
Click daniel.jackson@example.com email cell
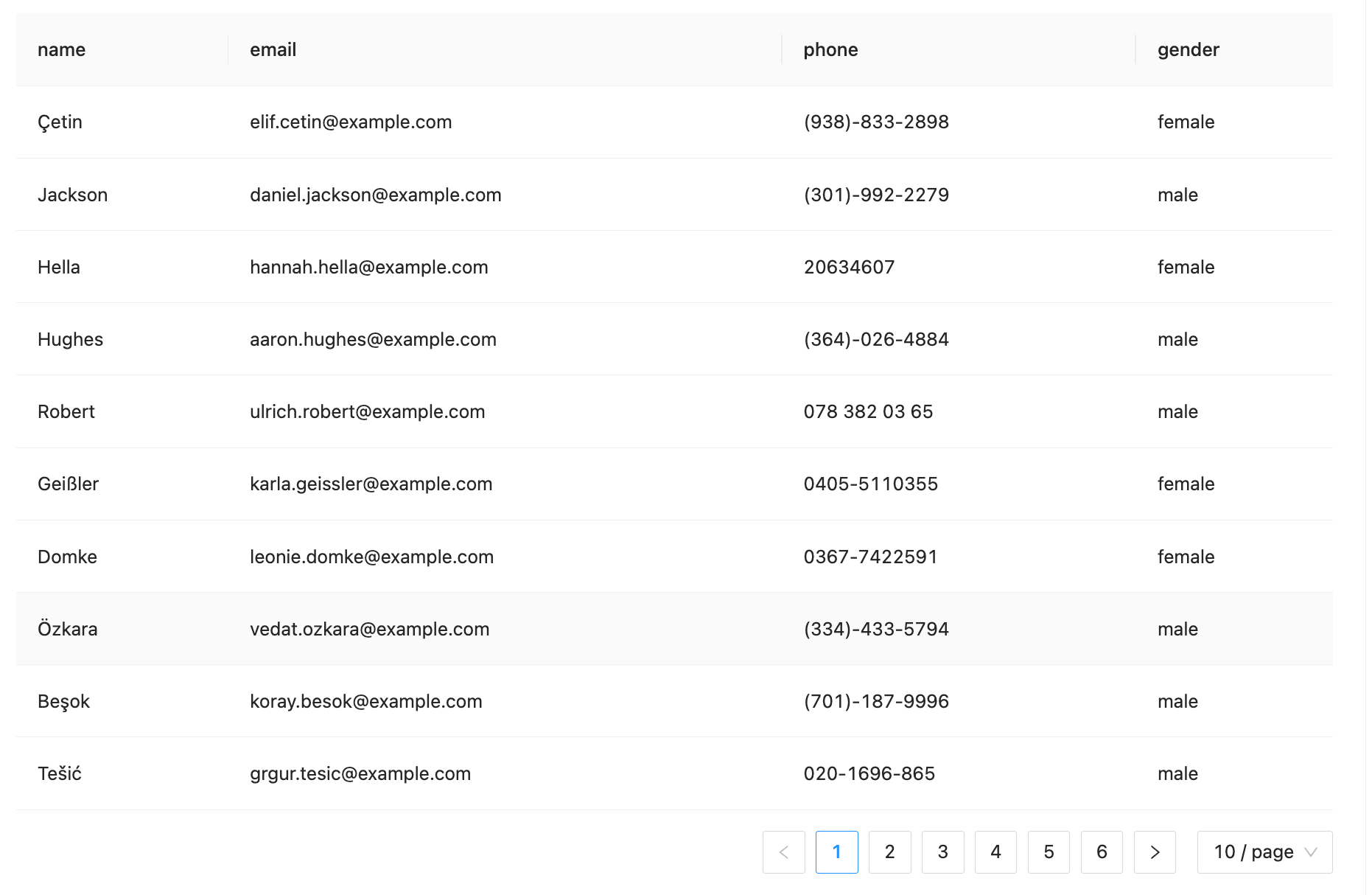pyautogui.click(x=375, y=195)
